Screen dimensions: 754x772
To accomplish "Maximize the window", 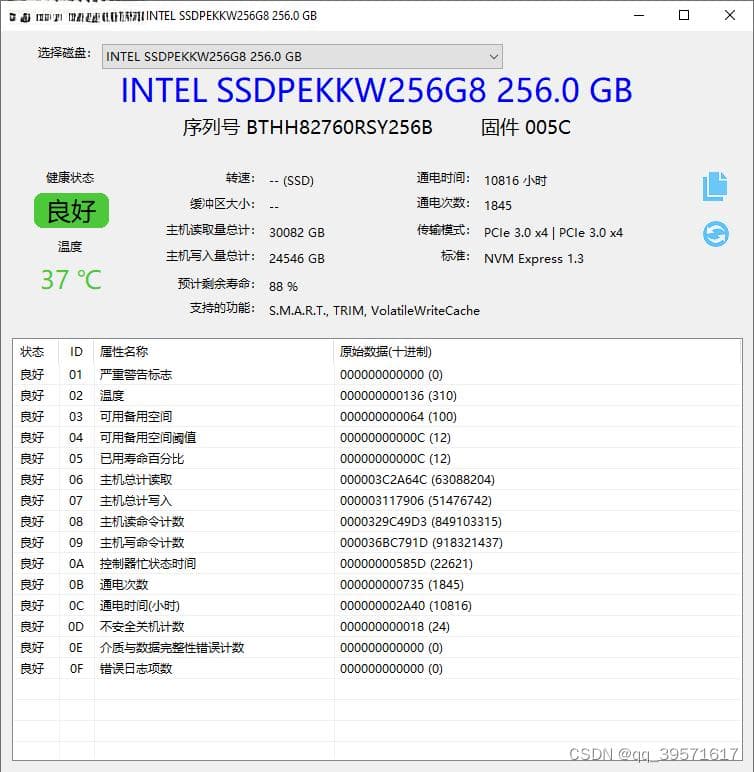I will (684, 15).
